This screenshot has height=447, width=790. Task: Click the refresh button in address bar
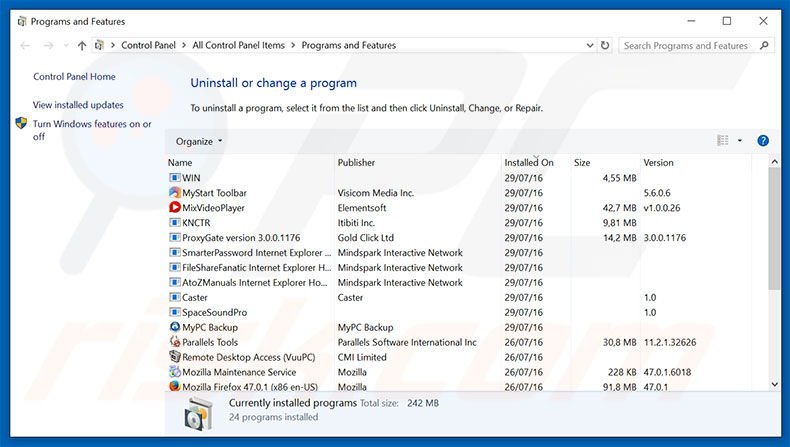tap(605, 45)
